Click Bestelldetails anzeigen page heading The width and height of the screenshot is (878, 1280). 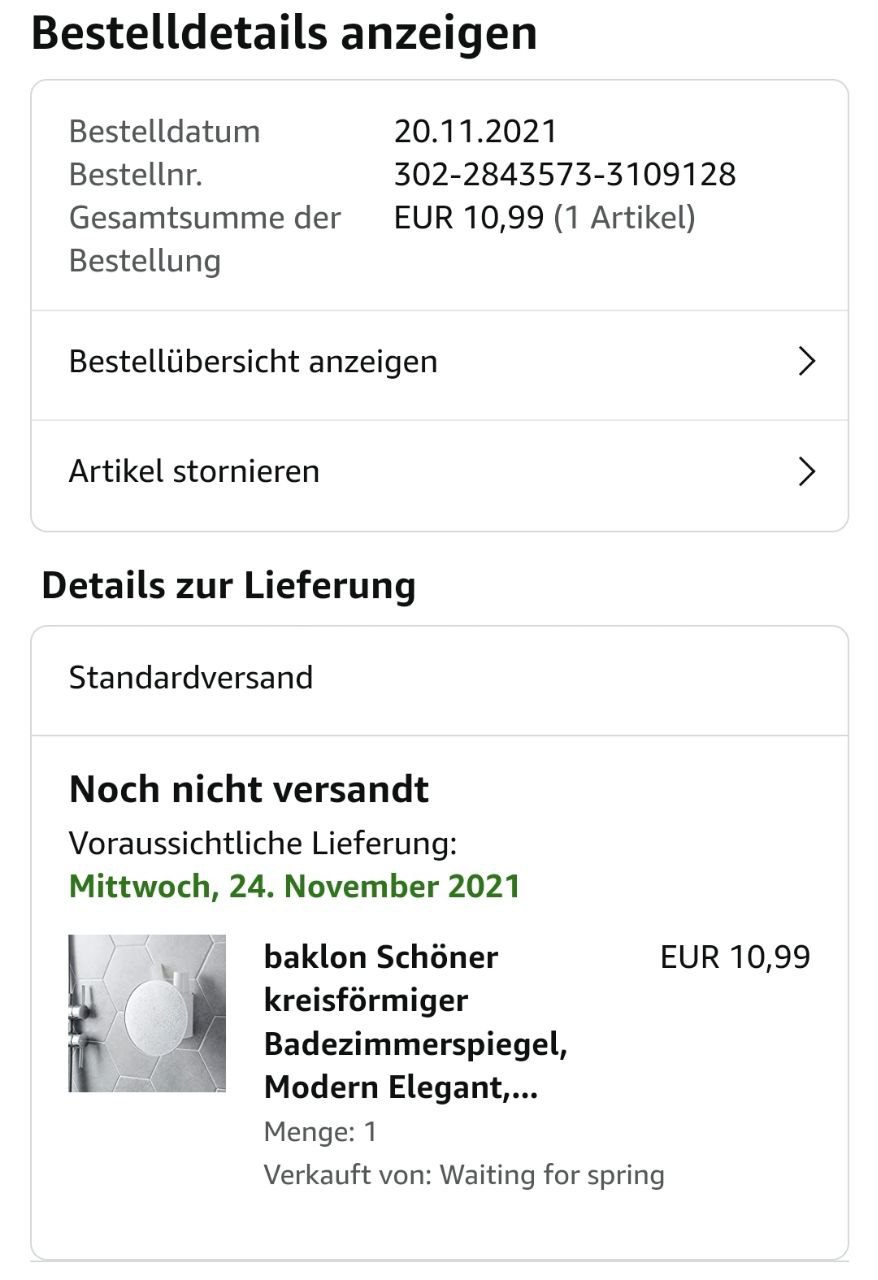coord(284,33)
